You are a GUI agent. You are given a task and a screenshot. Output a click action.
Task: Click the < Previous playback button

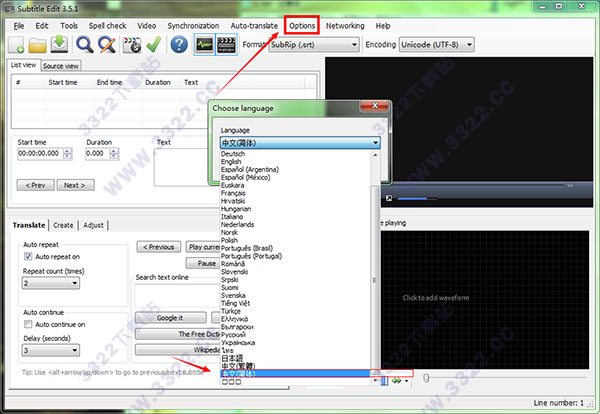[158, 247]
